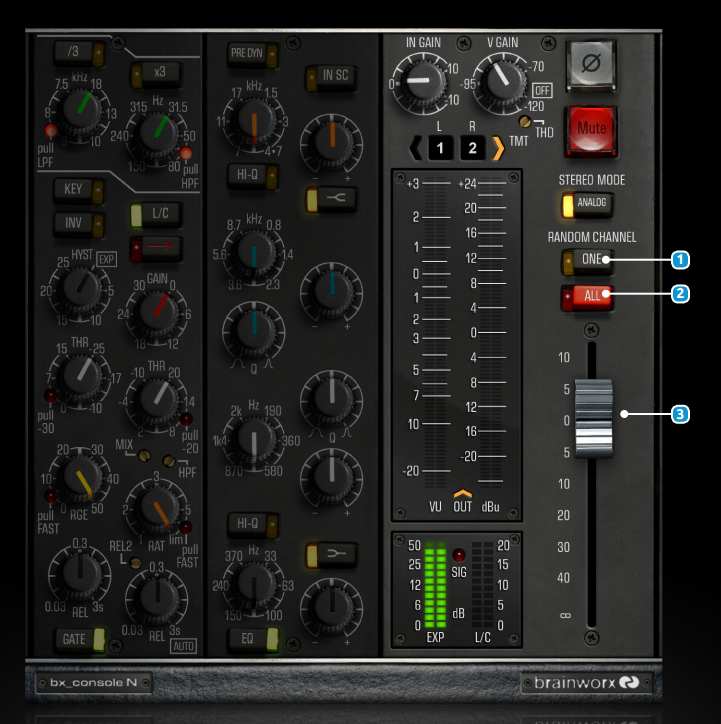Click the HYST hysteresis knob
The height and width of the screenshot is (724, 721).
81,288
